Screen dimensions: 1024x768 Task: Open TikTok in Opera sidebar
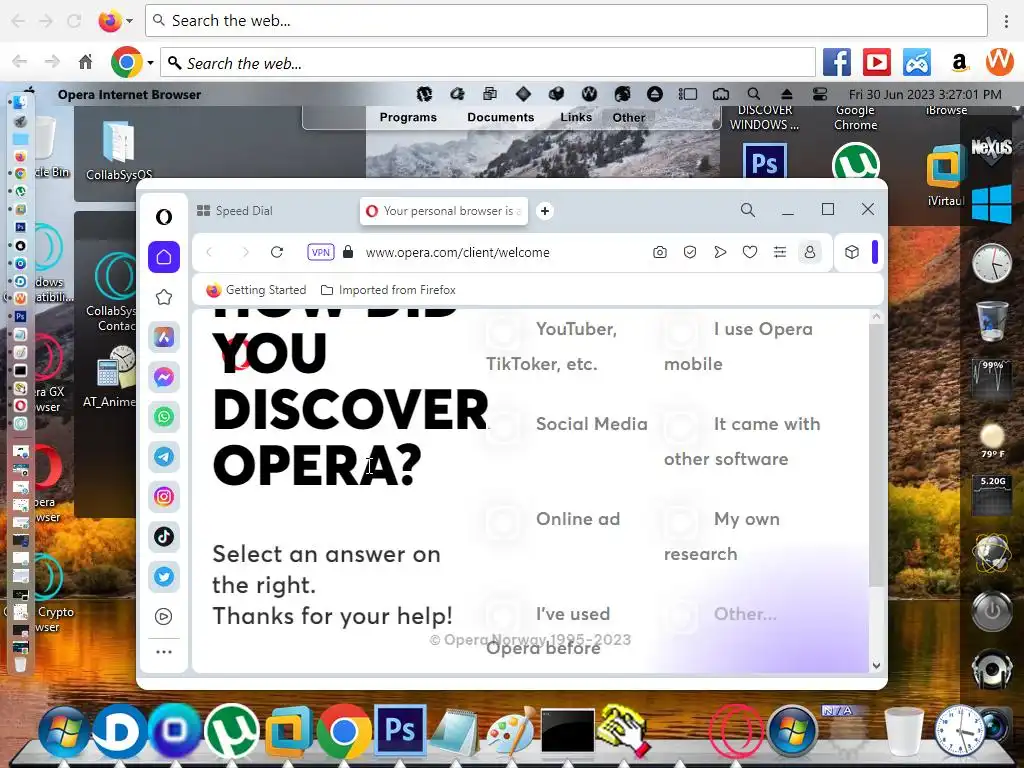click(x=164, y=536)
